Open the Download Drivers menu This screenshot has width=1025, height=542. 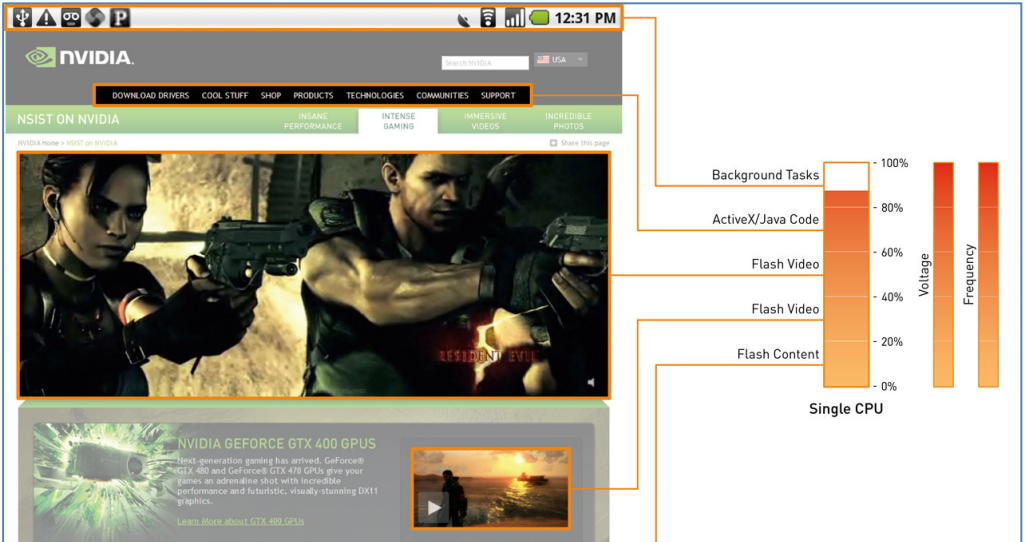pos(150,95)
